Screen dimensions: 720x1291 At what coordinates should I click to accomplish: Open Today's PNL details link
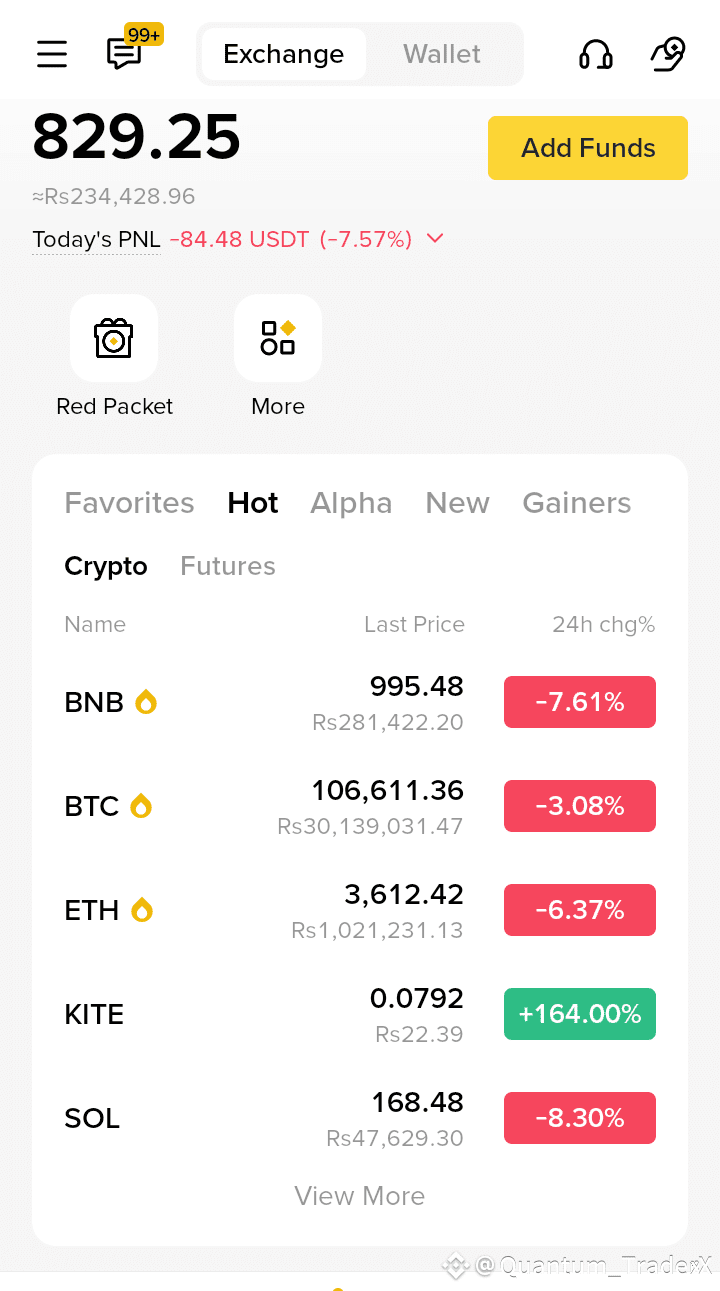point(96,240)
